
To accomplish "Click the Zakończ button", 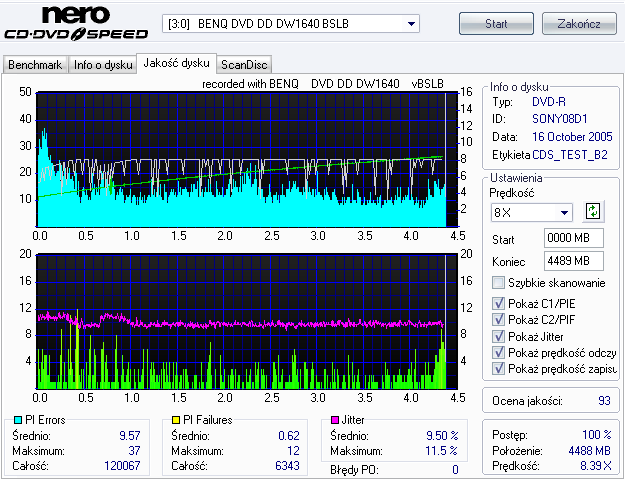I will click(x=579, y=24).
